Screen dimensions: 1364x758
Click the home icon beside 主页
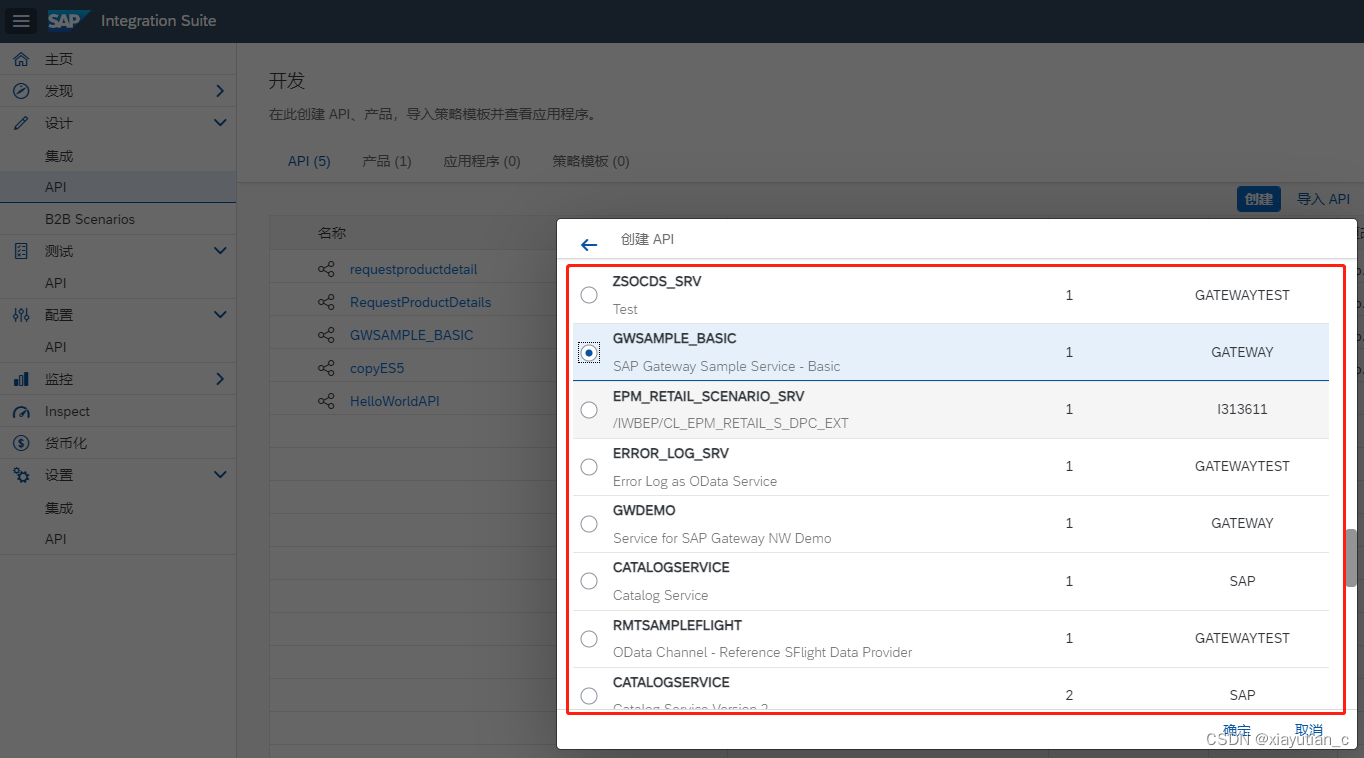pyautogui.click(x=21, y=59)
